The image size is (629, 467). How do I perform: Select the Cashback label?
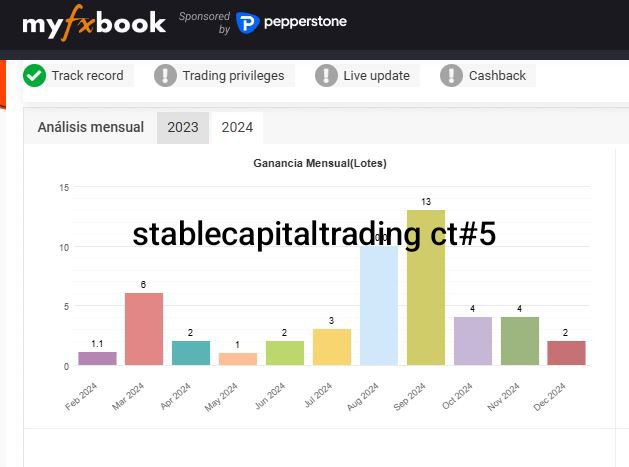point(497,75)
